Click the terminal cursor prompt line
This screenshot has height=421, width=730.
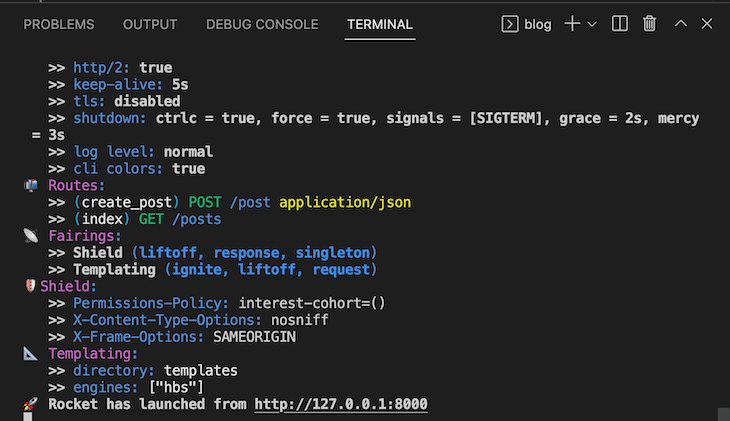tap(28, 416)
